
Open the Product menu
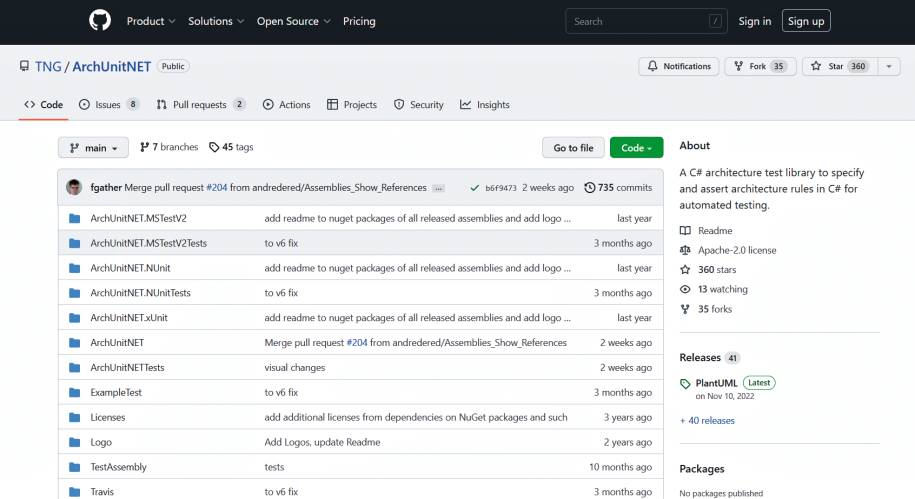pos(151,21)
